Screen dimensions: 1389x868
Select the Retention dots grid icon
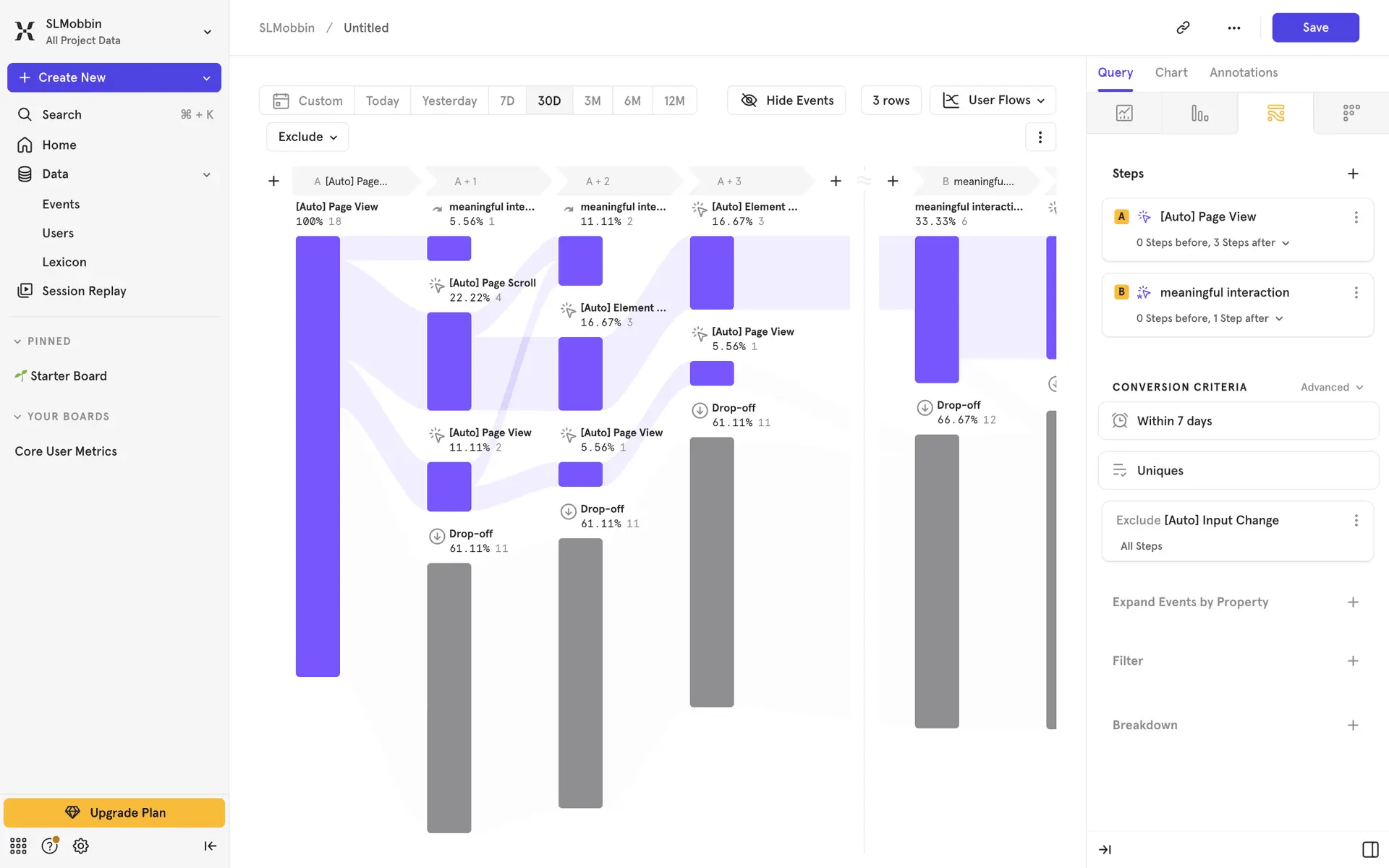1351,114
